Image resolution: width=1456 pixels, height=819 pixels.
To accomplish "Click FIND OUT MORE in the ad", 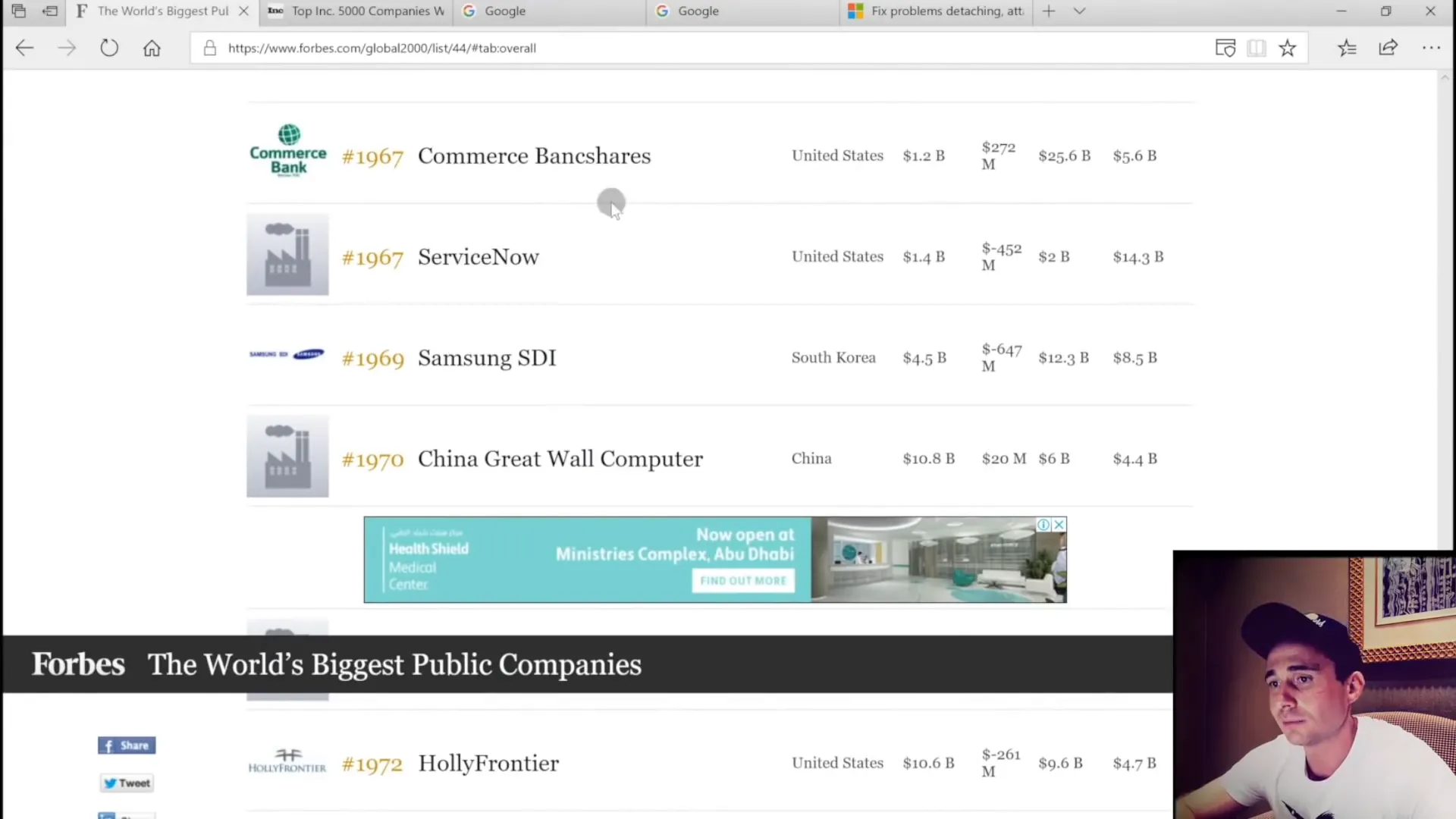I will click(x=743, y=581).
